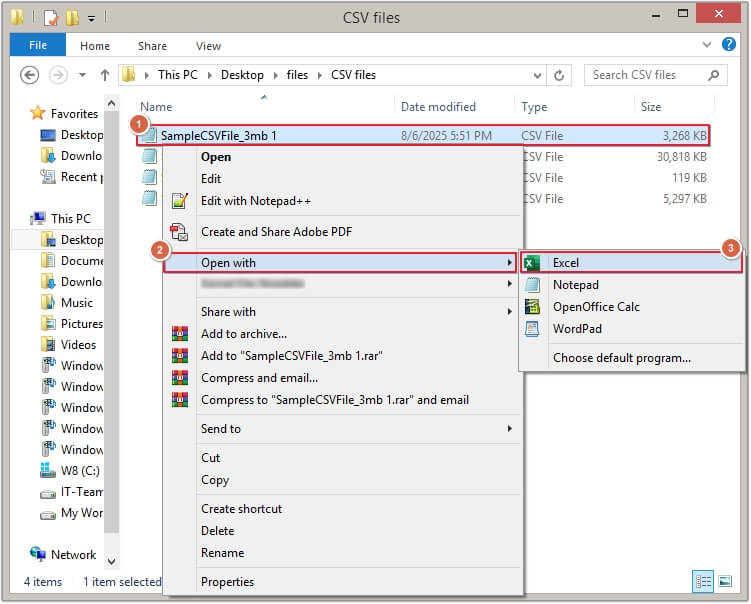The image size is (751, 604).
Task: Expand the Open with submenu arrow
Action: [510, 262]
